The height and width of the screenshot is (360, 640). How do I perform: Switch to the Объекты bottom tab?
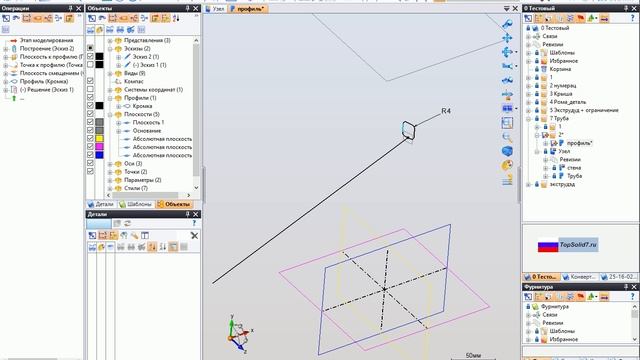(x=174, y=204)
